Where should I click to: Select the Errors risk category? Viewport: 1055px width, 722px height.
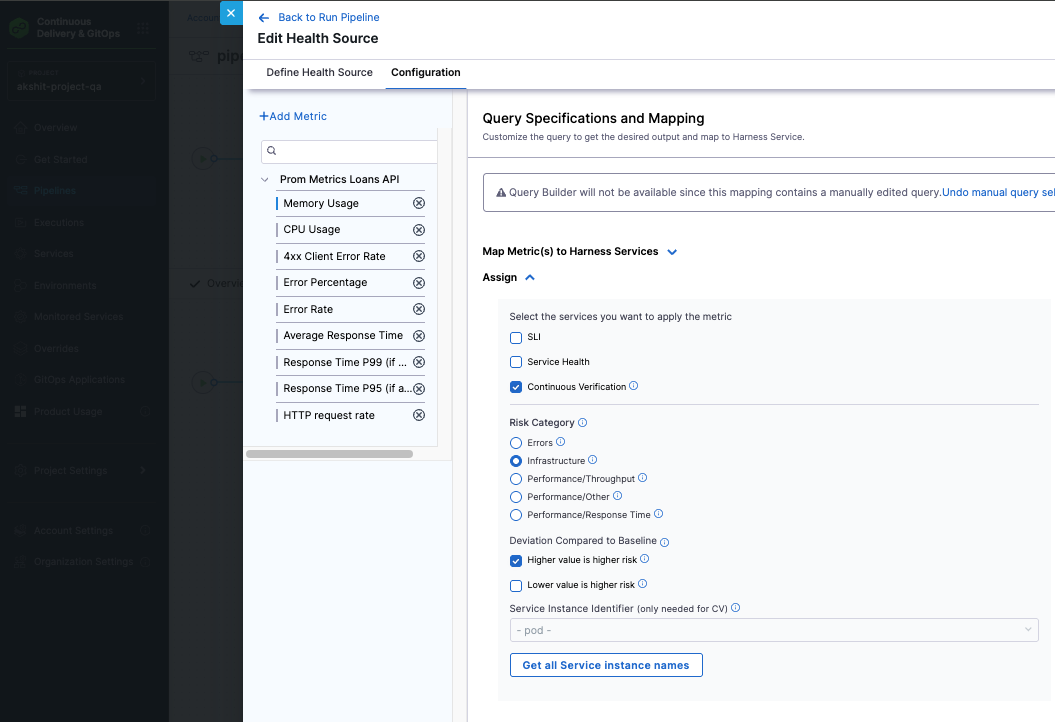pyautogui.click(x=516, y=443)
